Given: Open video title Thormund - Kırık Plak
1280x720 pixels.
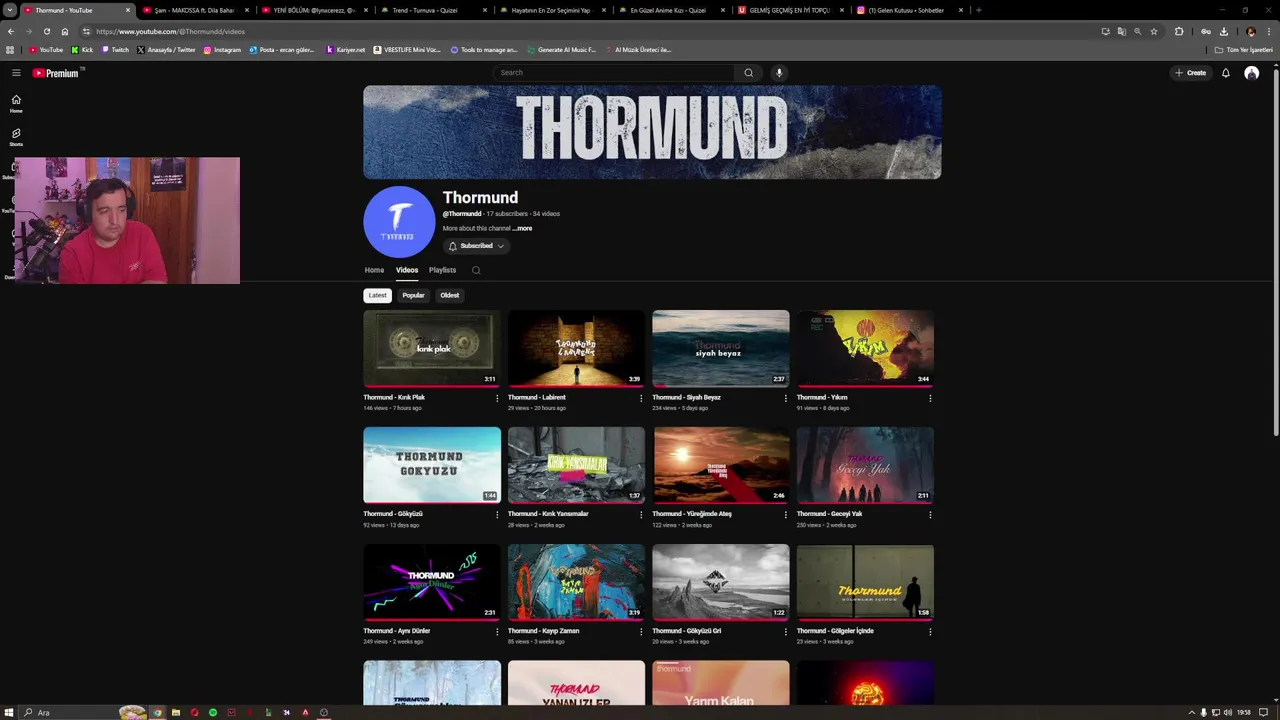Looking at the screenshot, I should 394,397.
